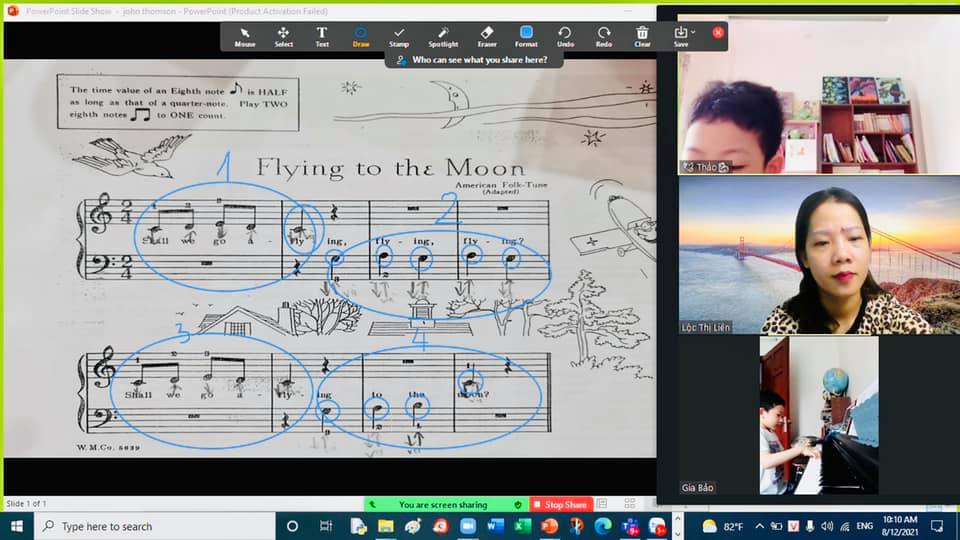Focus the 'Type here to search' box

[x=154, y=526]
